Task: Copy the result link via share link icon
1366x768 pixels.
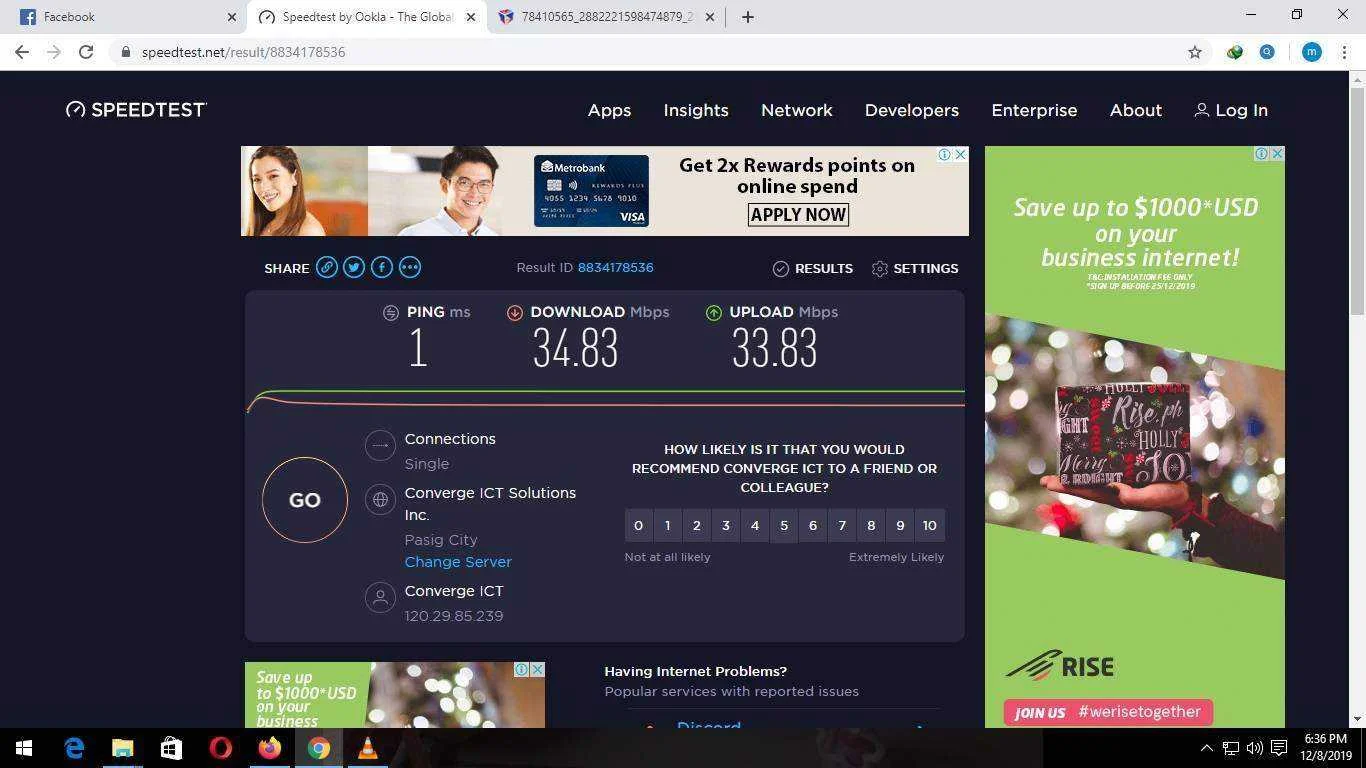Action: click(326, 267)
